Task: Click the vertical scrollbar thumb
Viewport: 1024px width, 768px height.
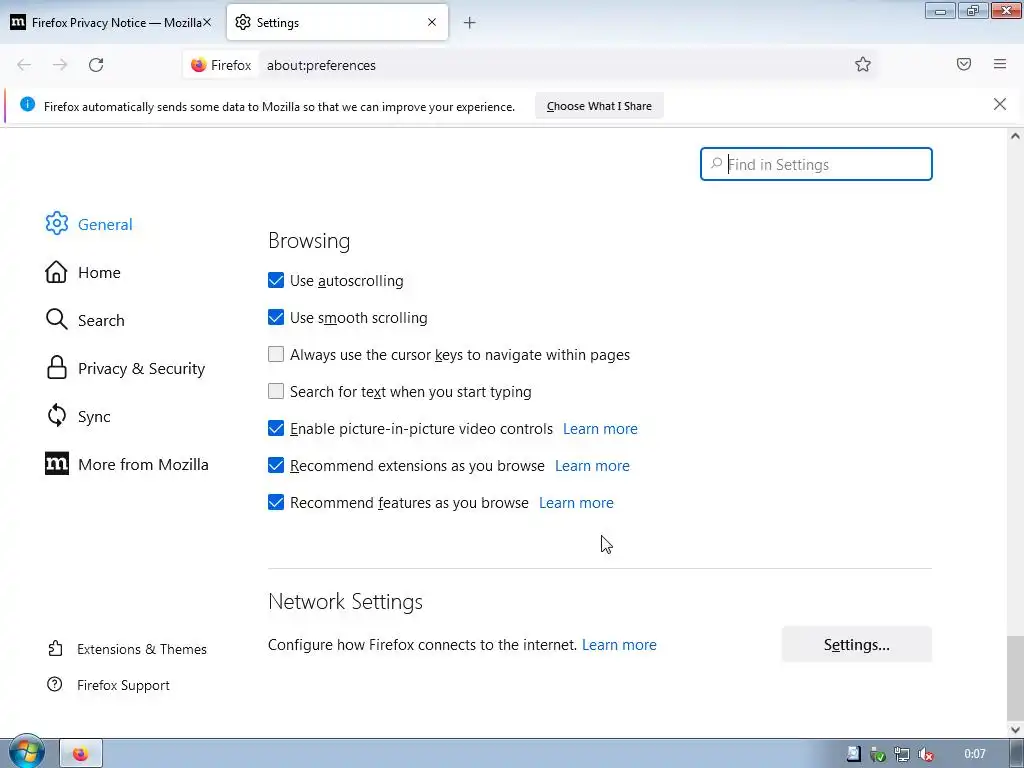Action: (1015, 678)
